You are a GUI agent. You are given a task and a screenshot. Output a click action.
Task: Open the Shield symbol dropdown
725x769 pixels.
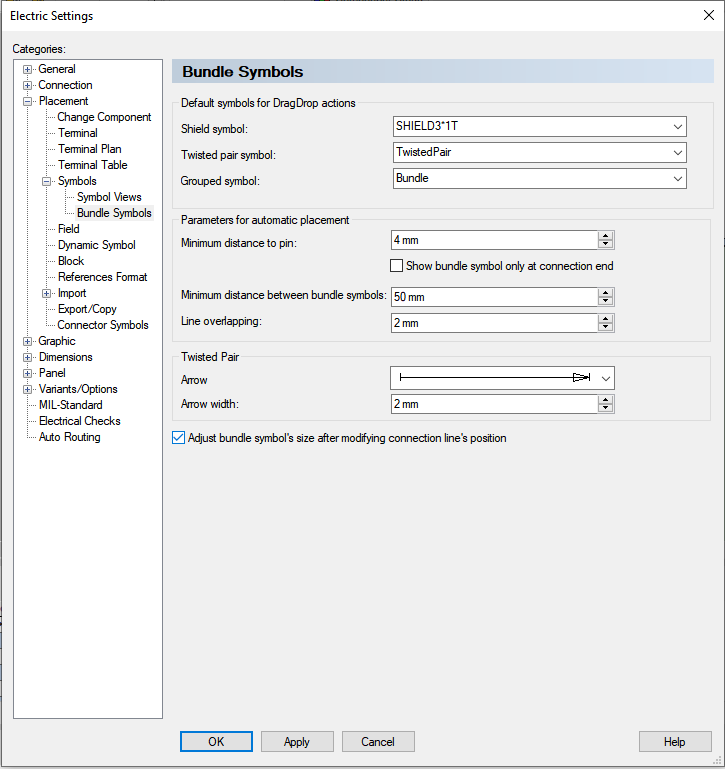pos(677,127)
